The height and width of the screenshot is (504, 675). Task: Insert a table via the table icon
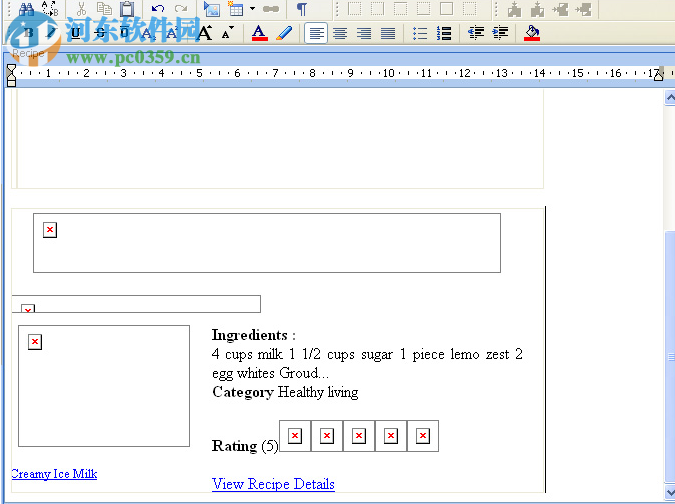235,9
